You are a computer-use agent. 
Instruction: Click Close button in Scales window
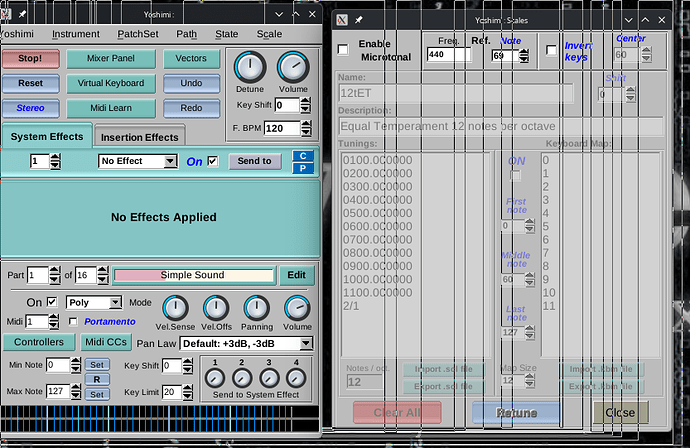620,413
